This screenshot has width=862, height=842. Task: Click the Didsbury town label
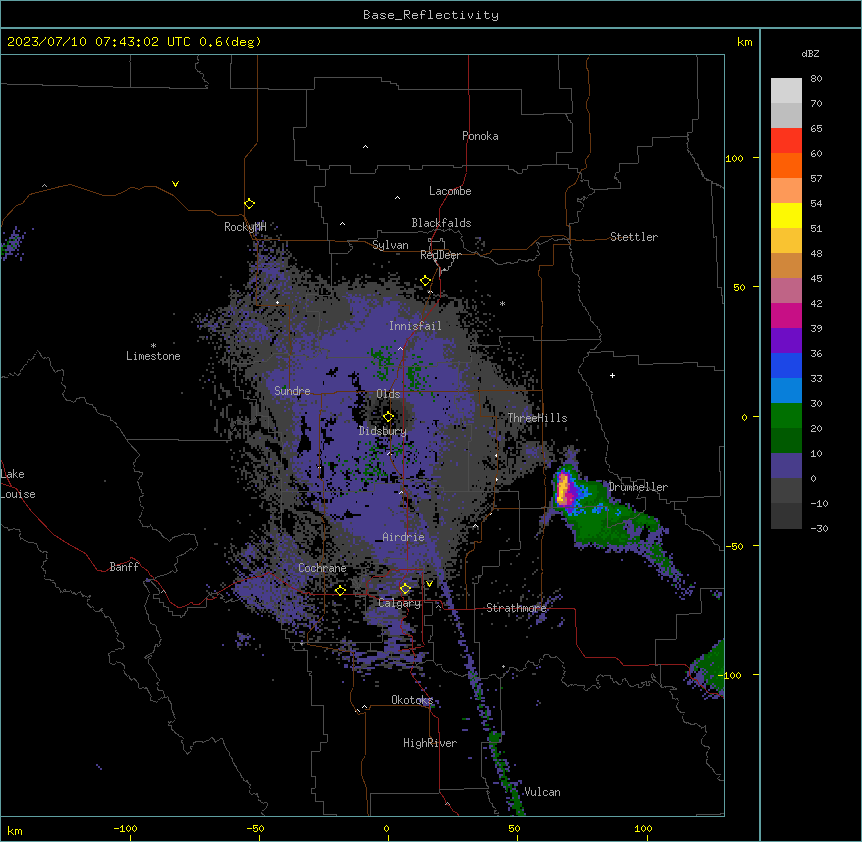[x=383, y=431]
